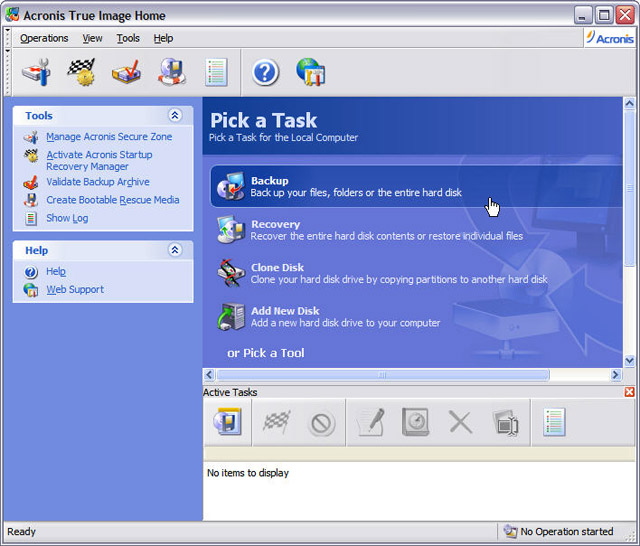Open the Help menu
Viewport: 640px width, 546px height.
coord(163,38)
